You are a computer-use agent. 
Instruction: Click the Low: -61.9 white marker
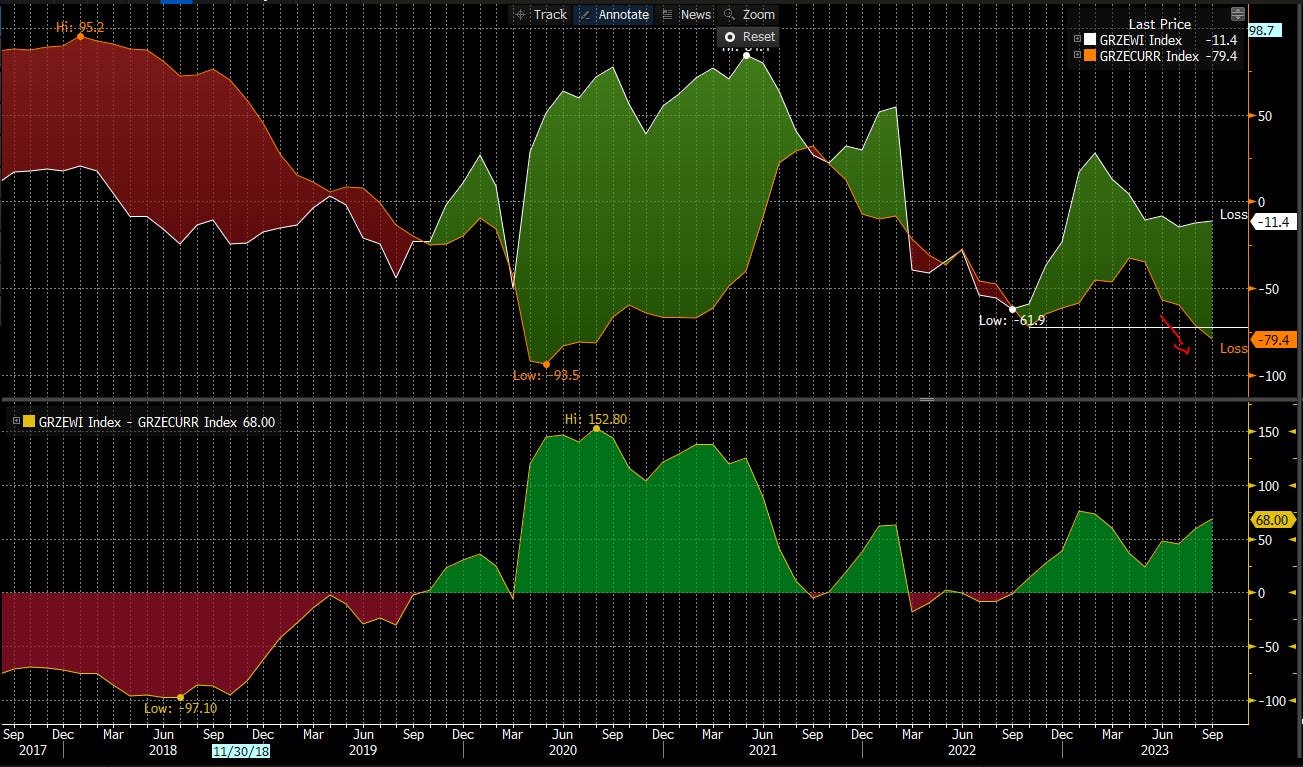[1012, 309]
